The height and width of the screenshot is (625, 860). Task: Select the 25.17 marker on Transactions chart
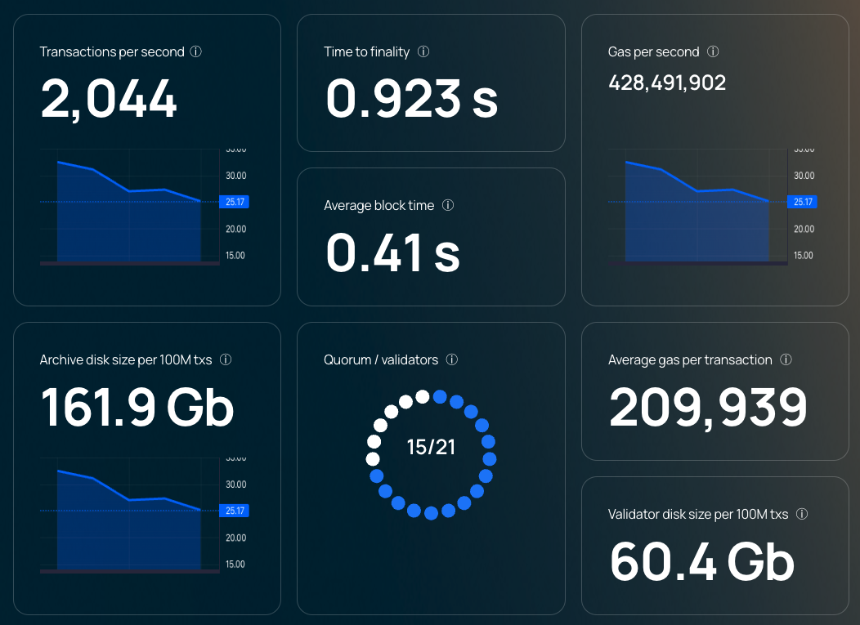pos(234,202)
